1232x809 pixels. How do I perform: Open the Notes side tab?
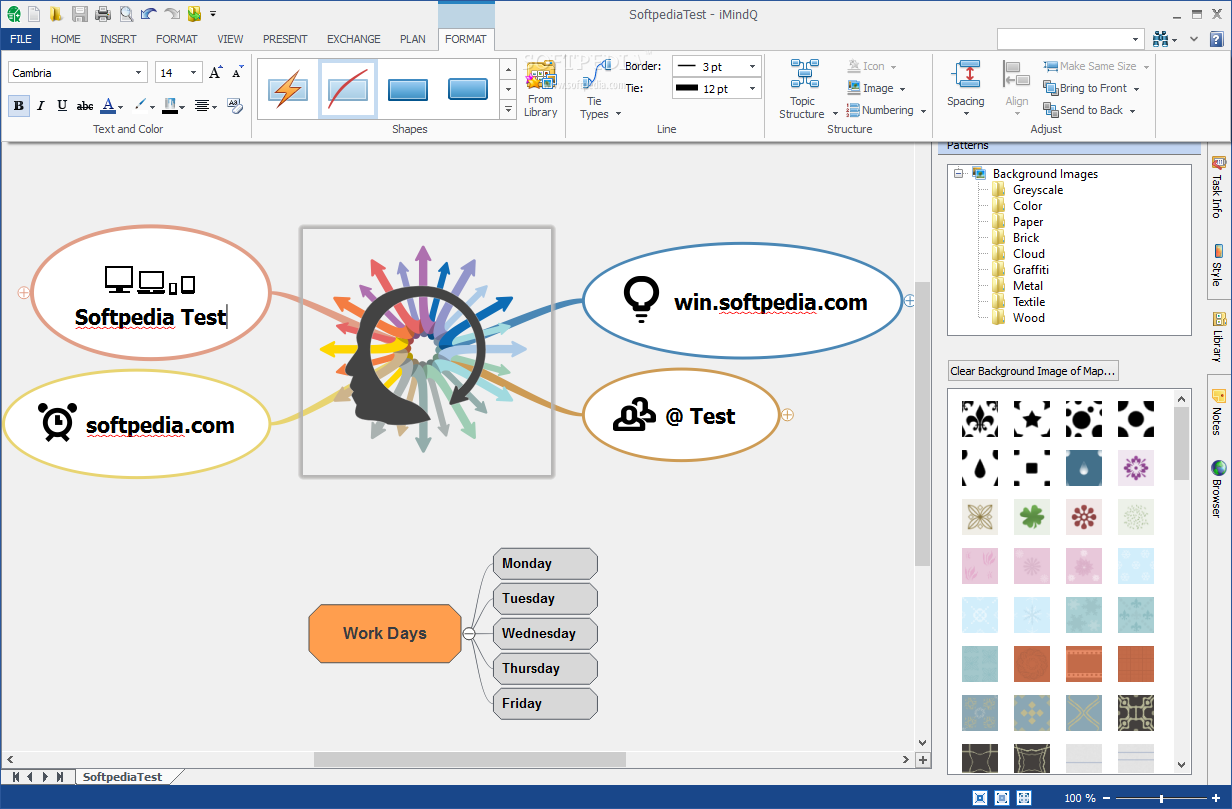coord(1218,413)
